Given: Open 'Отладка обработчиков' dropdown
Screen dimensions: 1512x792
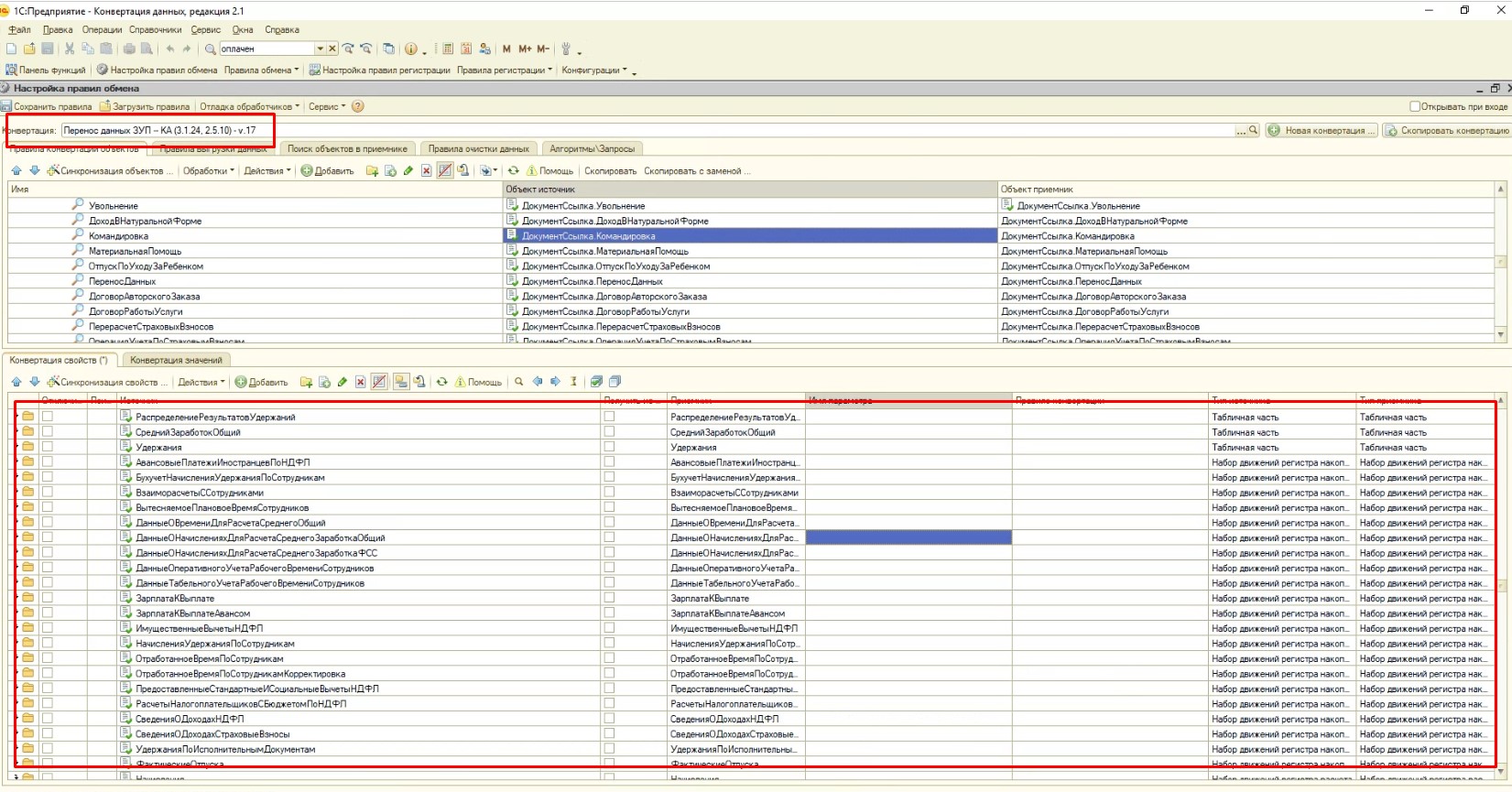Looking at the screenshot, I should [249, 106].
